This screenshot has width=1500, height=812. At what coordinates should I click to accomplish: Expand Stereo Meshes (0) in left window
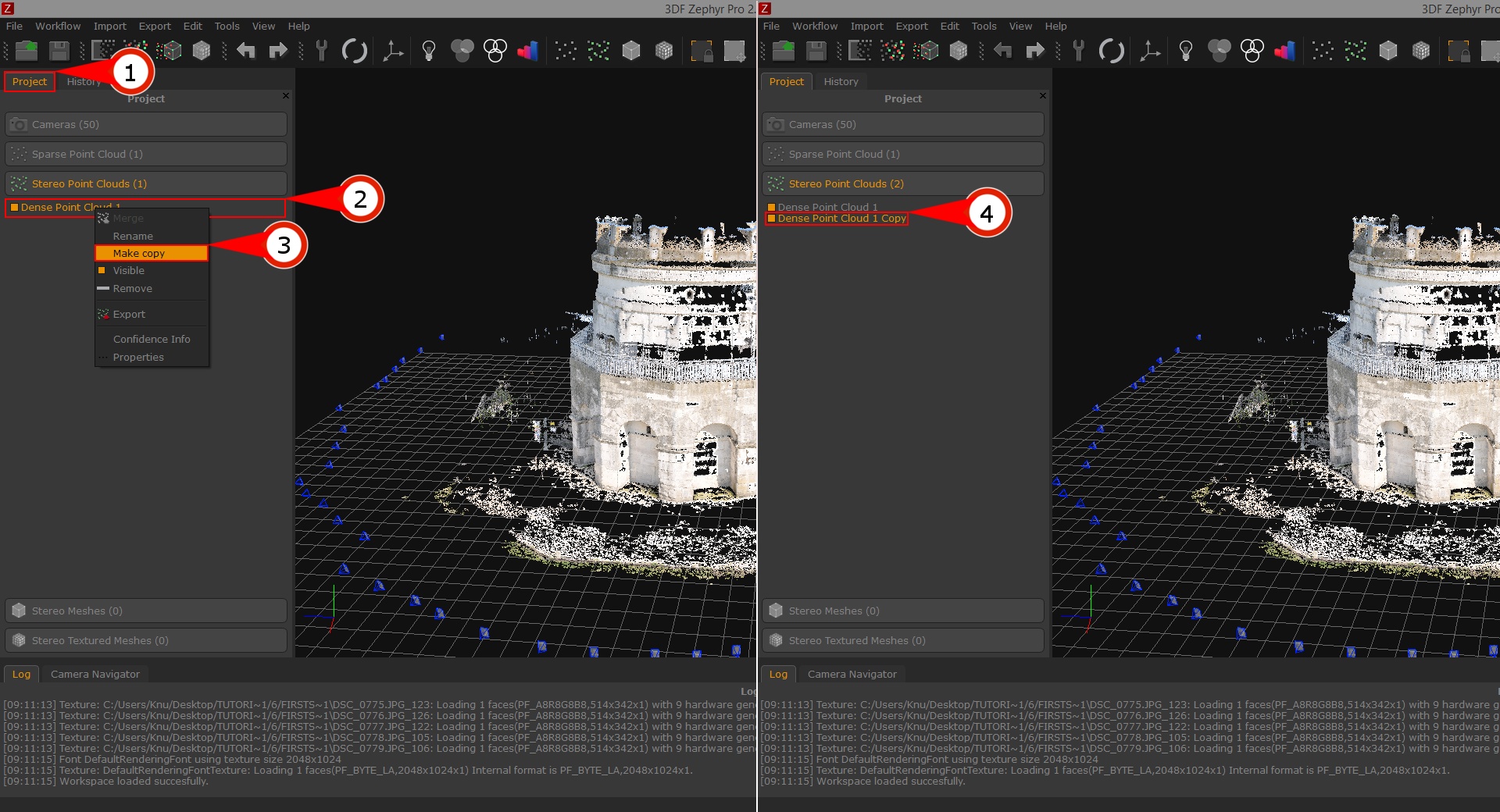click(x=146, y=611)
